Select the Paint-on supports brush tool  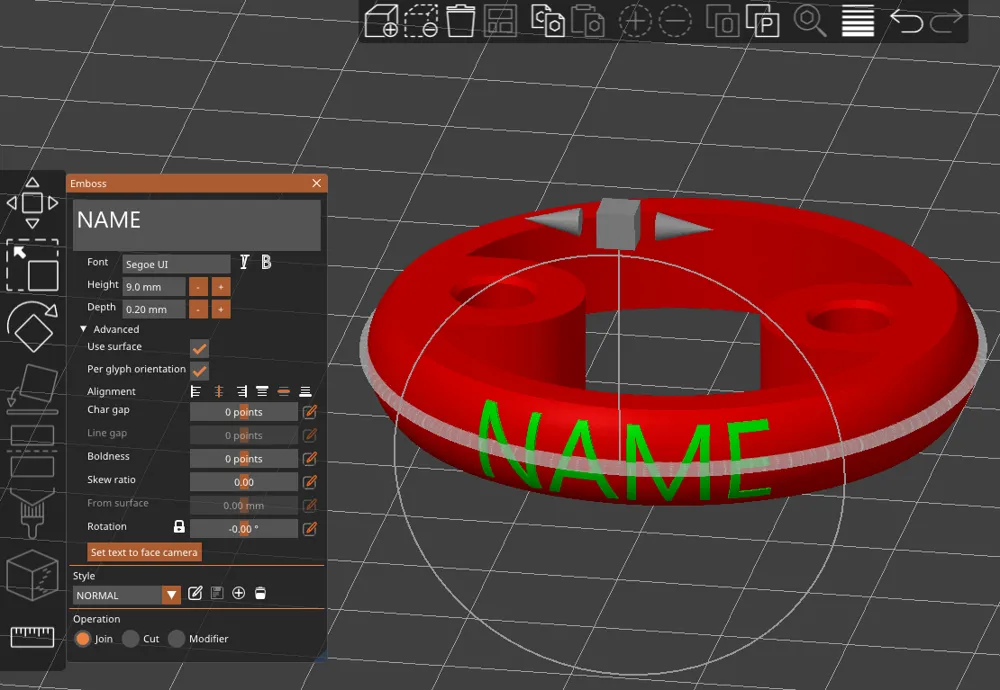(32, 513)
